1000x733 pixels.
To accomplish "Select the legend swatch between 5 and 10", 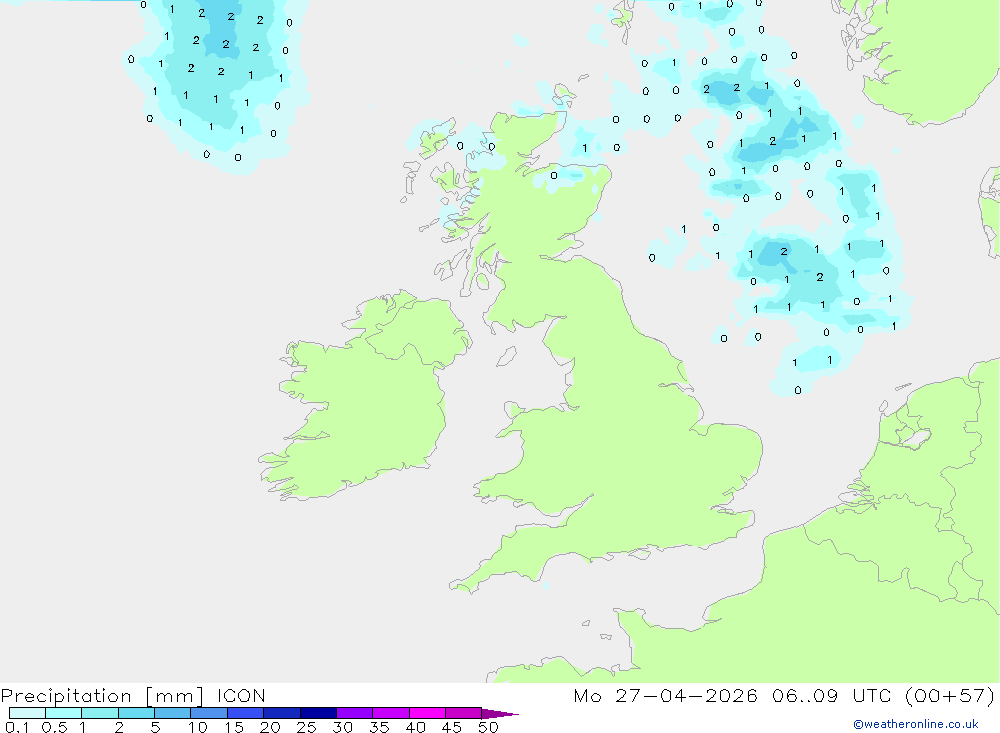I will 172,713.
